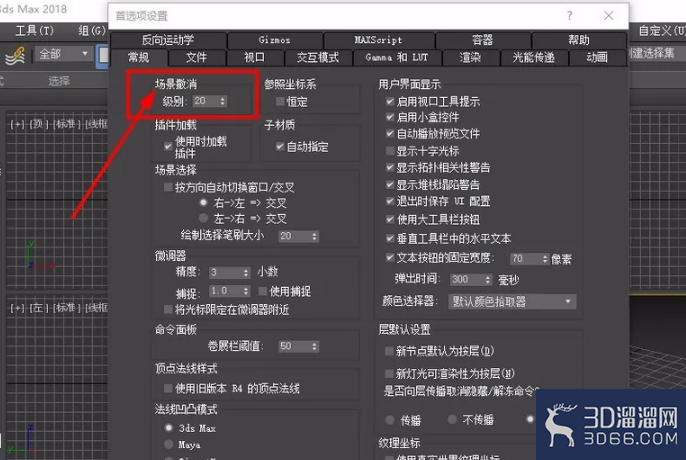Enable 将光标限定在微调器附近 checkbox
The image size is (686, 460).
pyautogui.click(x=168, y=310)
